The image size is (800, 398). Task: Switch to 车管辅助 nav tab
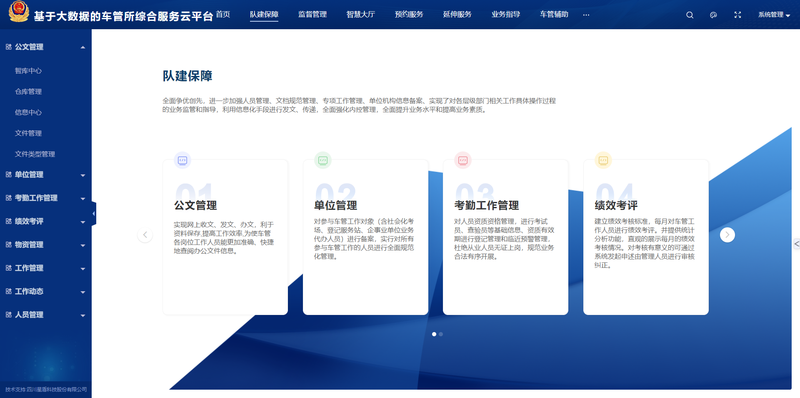point(554,14)
